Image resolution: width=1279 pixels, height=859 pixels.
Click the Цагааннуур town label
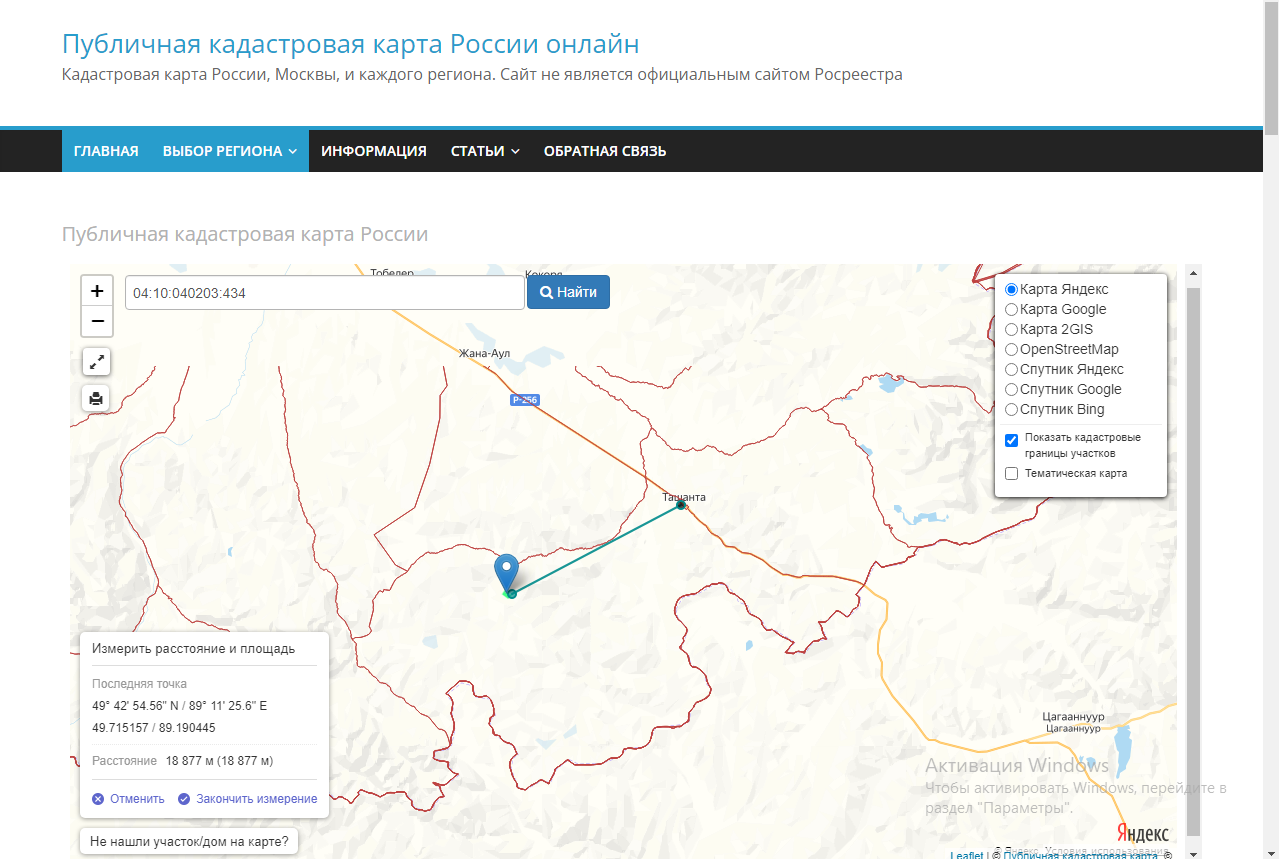pos(1073,717)
